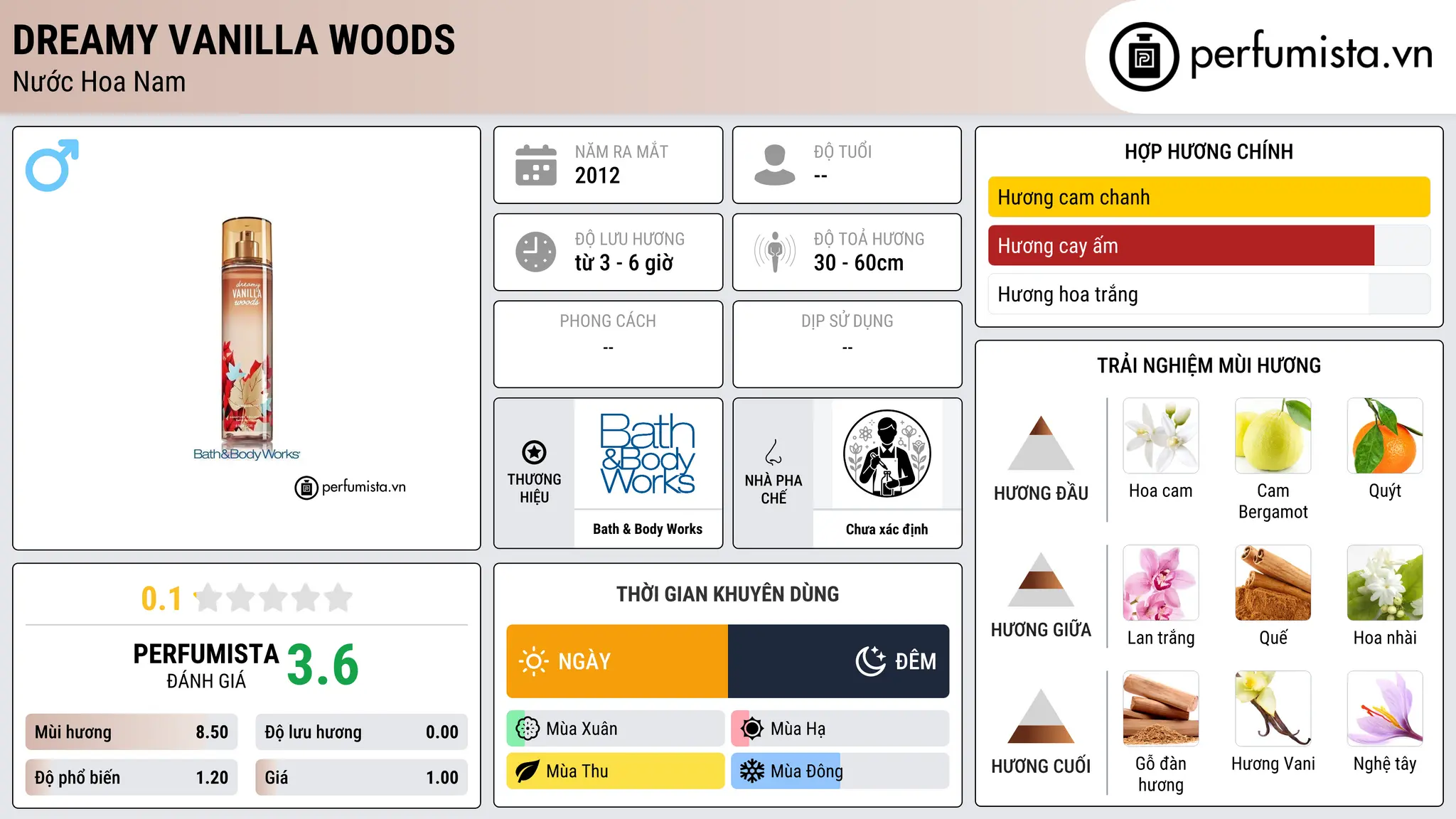This screenshot has height=819, width=1456.
Task: Click the sun icon for Mùa Hạ
Action: click(x=751, y=729)
